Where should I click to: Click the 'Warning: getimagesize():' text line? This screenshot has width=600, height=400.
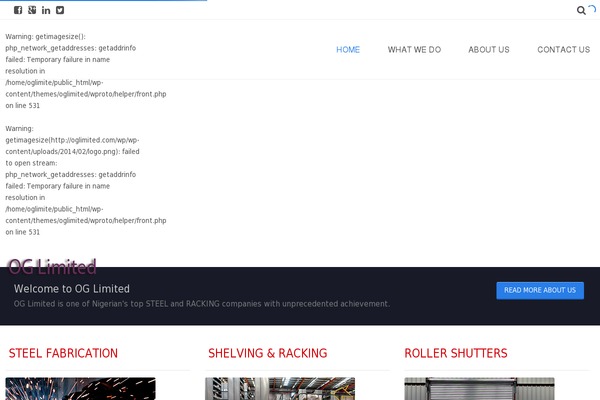click(x=46, y=37)
